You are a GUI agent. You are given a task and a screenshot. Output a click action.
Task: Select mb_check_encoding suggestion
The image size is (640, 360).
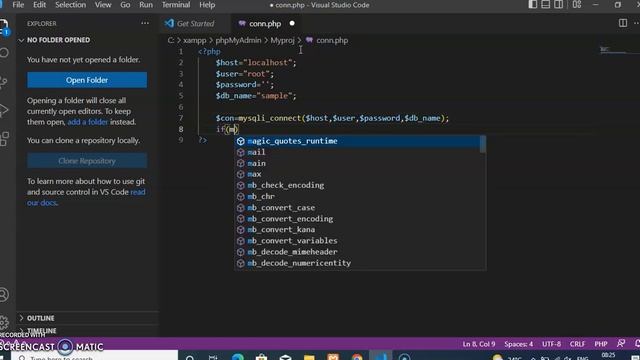coord(358,185)
